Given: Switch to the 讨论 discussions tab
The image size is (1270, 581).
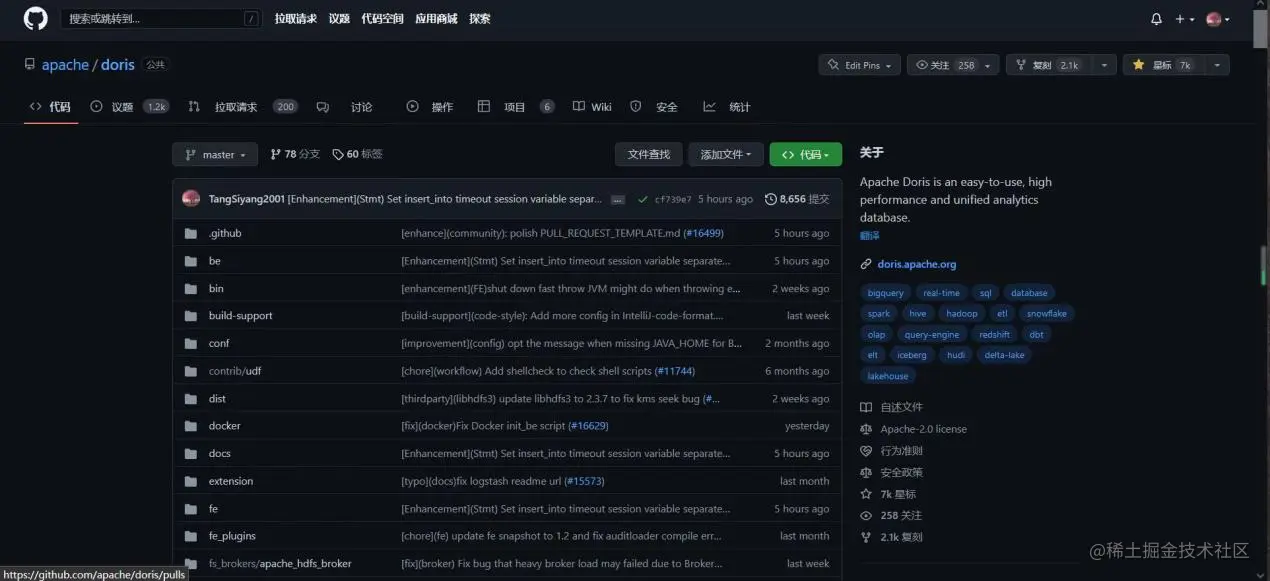Looking at the screenshot, I should 344,107.
